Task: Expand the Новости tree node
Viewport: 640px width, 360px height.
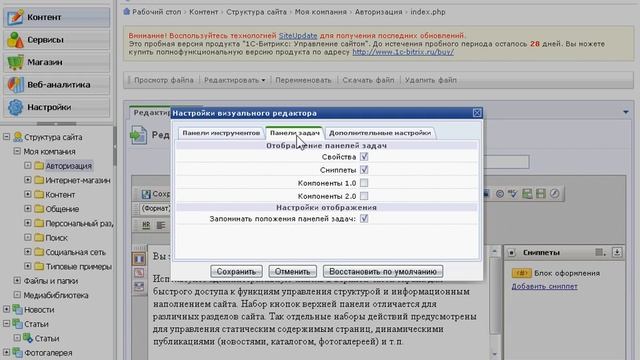Action: (7, 309)
